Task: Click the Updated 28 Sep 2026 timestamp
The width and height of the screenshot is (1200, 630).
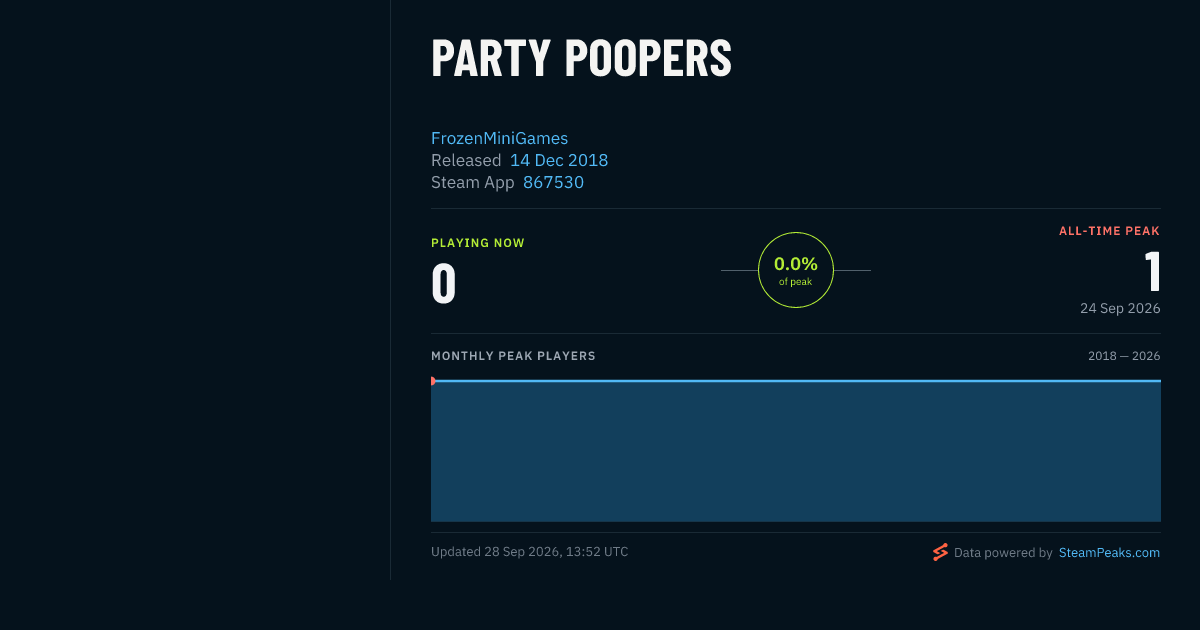Action: pos(530,552)
